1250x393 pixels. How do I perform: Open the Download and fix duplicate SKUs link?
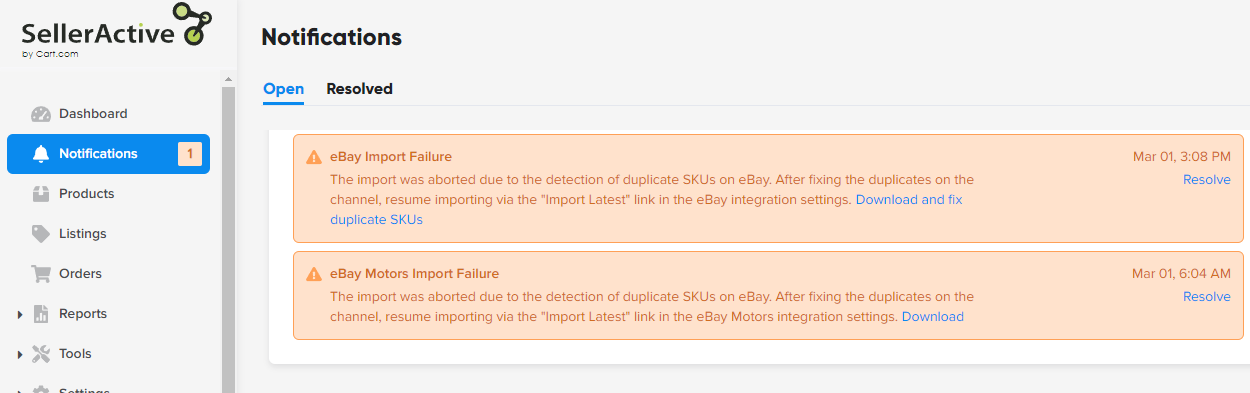646,210
